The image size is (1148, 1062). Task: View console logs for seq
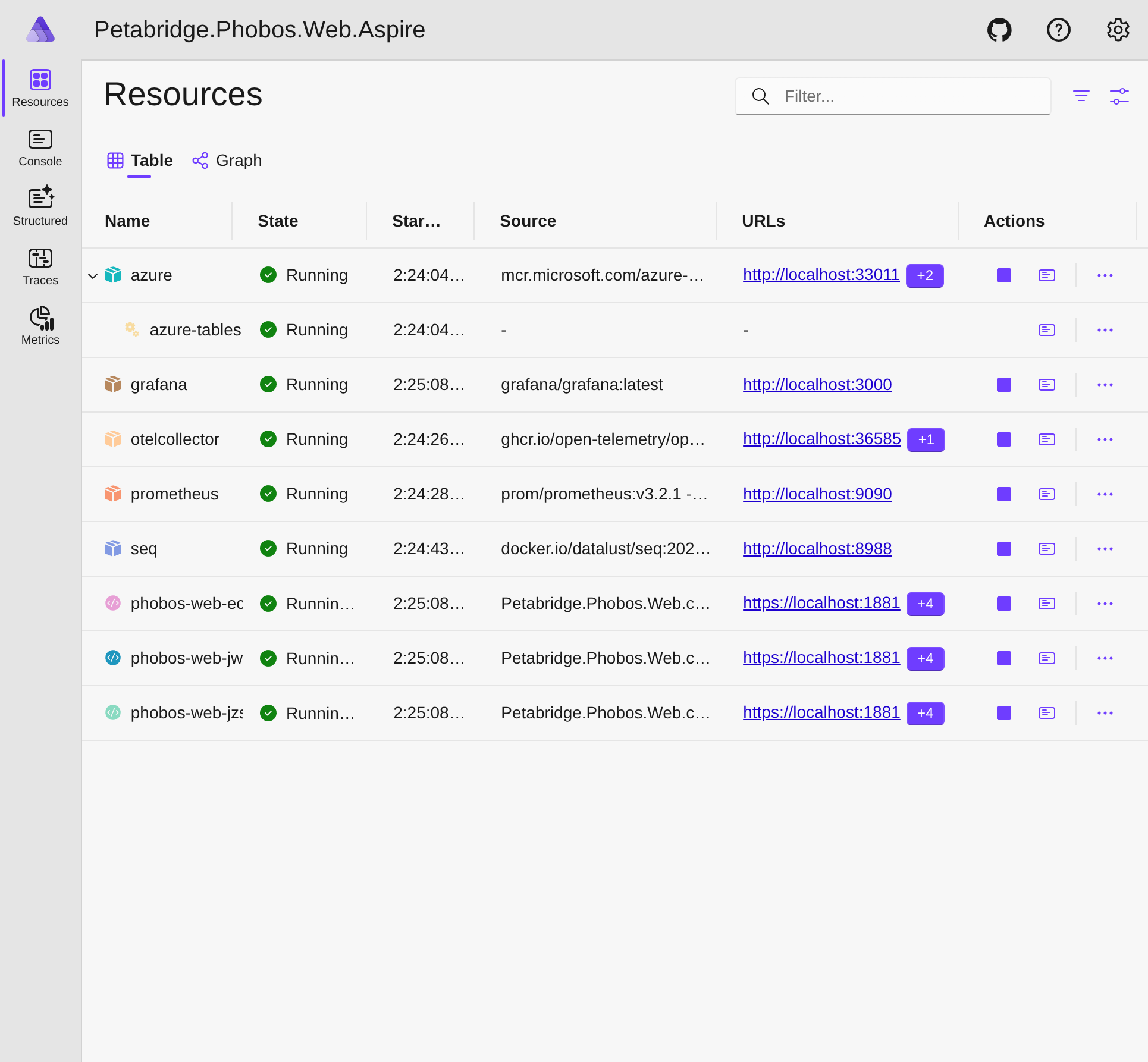(1047, 549)
